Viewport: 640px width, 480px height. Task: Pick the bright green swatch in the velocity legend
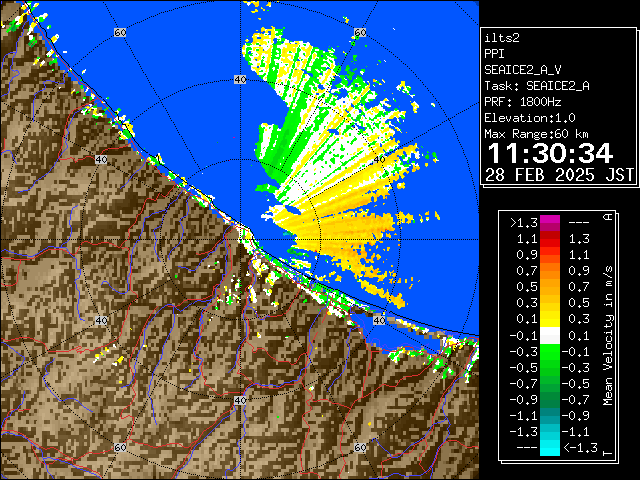tap(550, 352)
